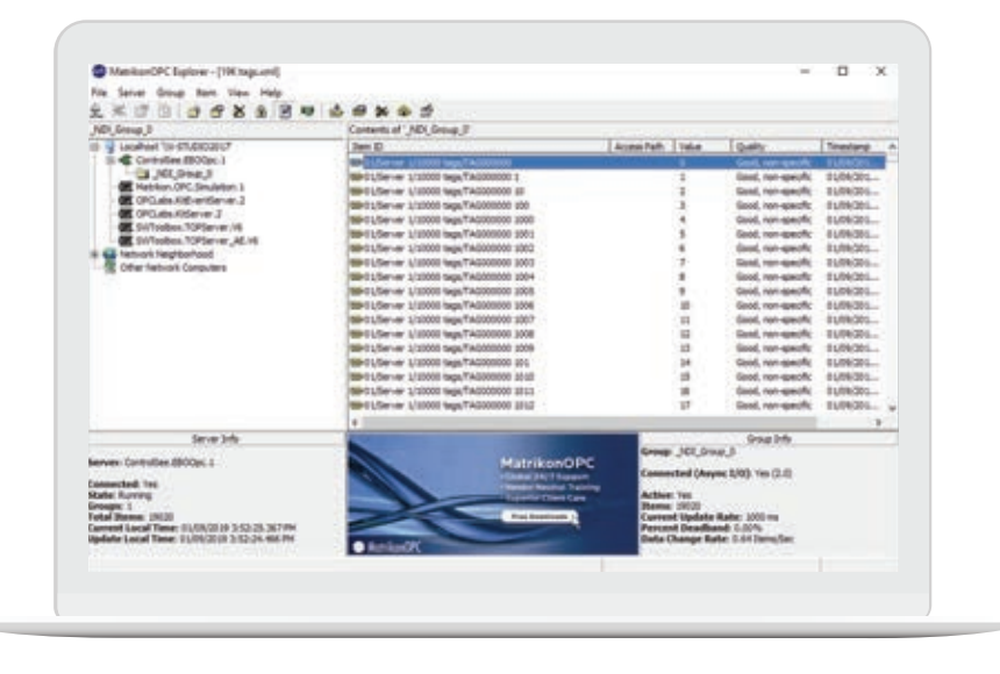The height and width of the screenshot is (674, 1000).
Task: Collapse the Localhost tree node
Action: 94,147
